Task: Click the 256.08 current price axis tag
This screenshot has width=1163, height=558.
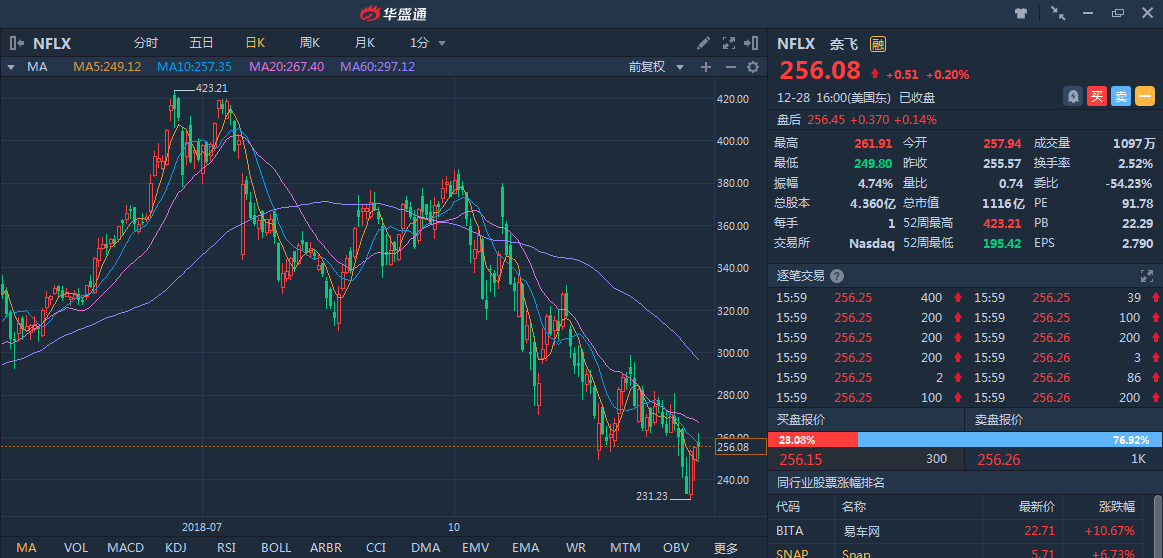Action: click(x=740, y=447)
